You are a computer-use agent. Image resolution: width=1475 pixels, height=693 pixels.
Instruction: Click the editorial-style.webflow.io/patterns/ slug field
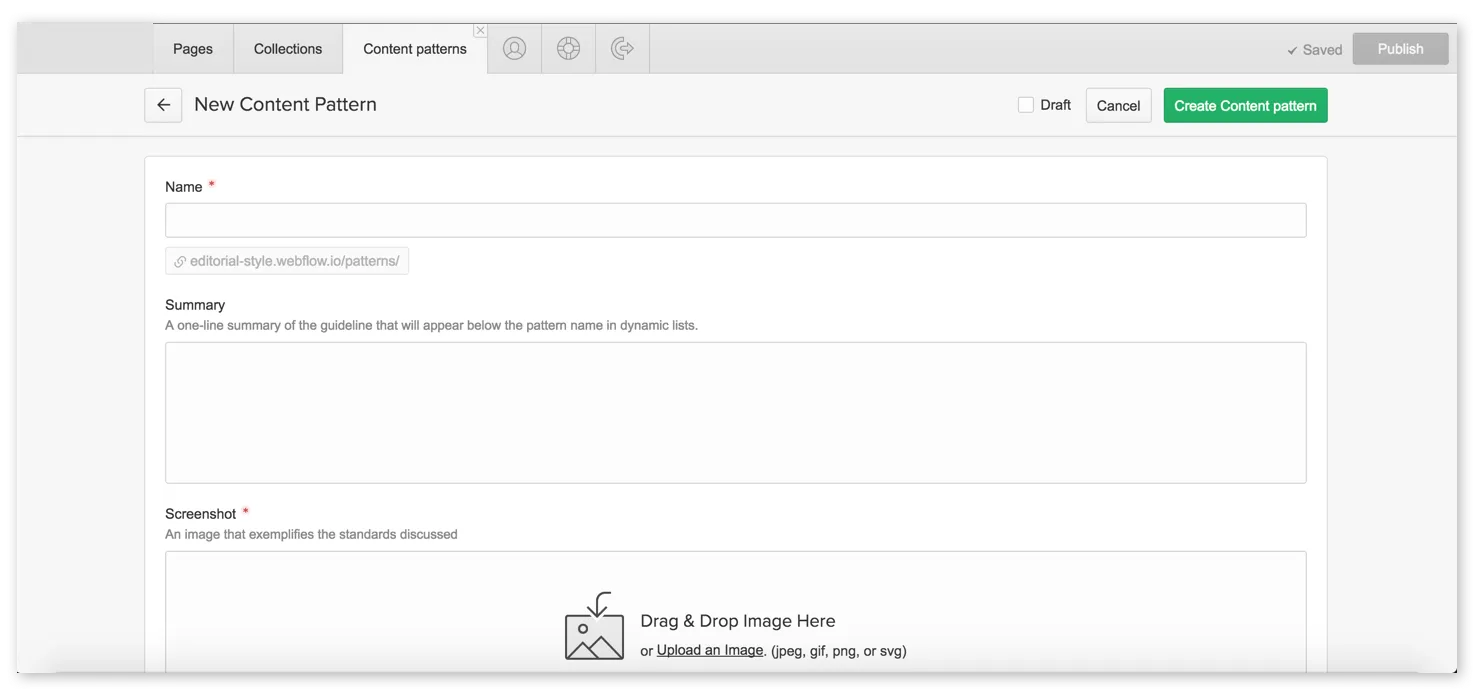point(287,262)
